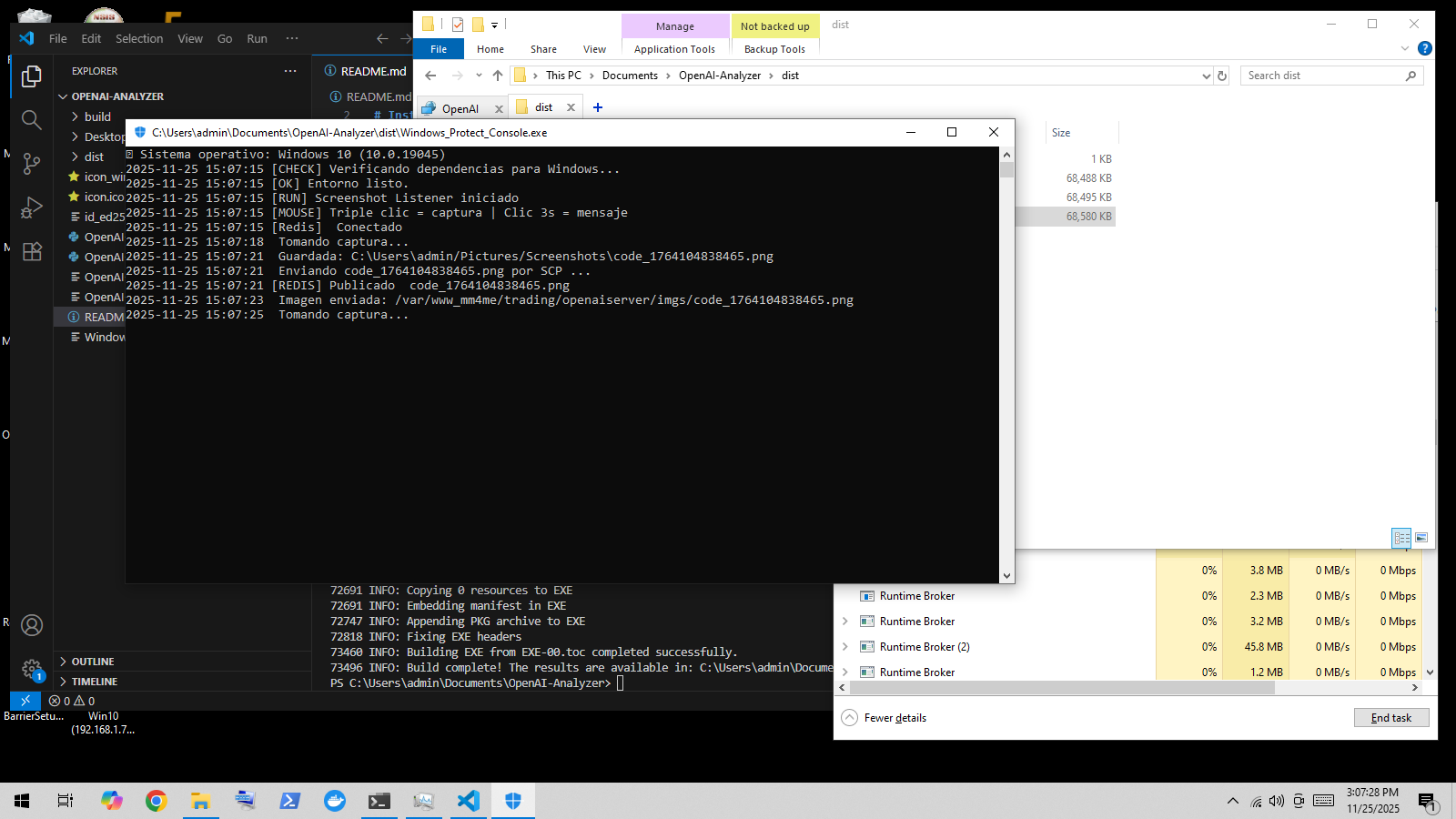Click the End task button
This screenshot has height=819, width=1456.
[x=1390, y=718]
